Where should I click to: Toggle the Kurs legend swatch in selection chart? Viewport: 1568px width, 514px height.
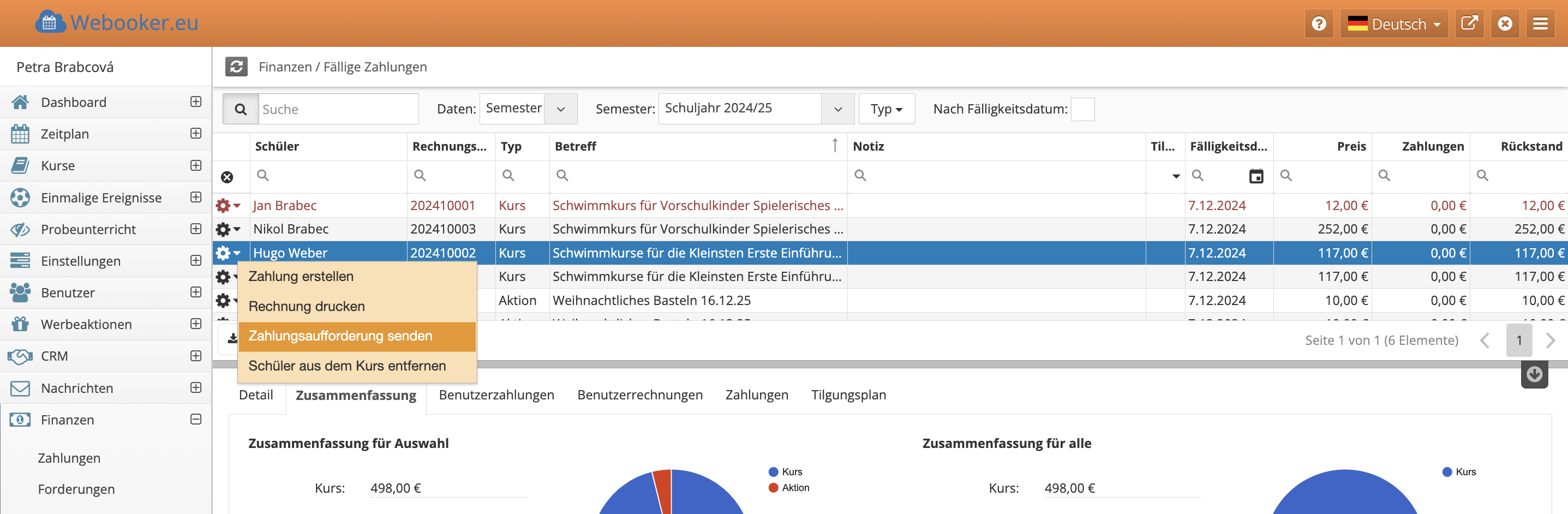pyautogui.click(x=774, y=472)
